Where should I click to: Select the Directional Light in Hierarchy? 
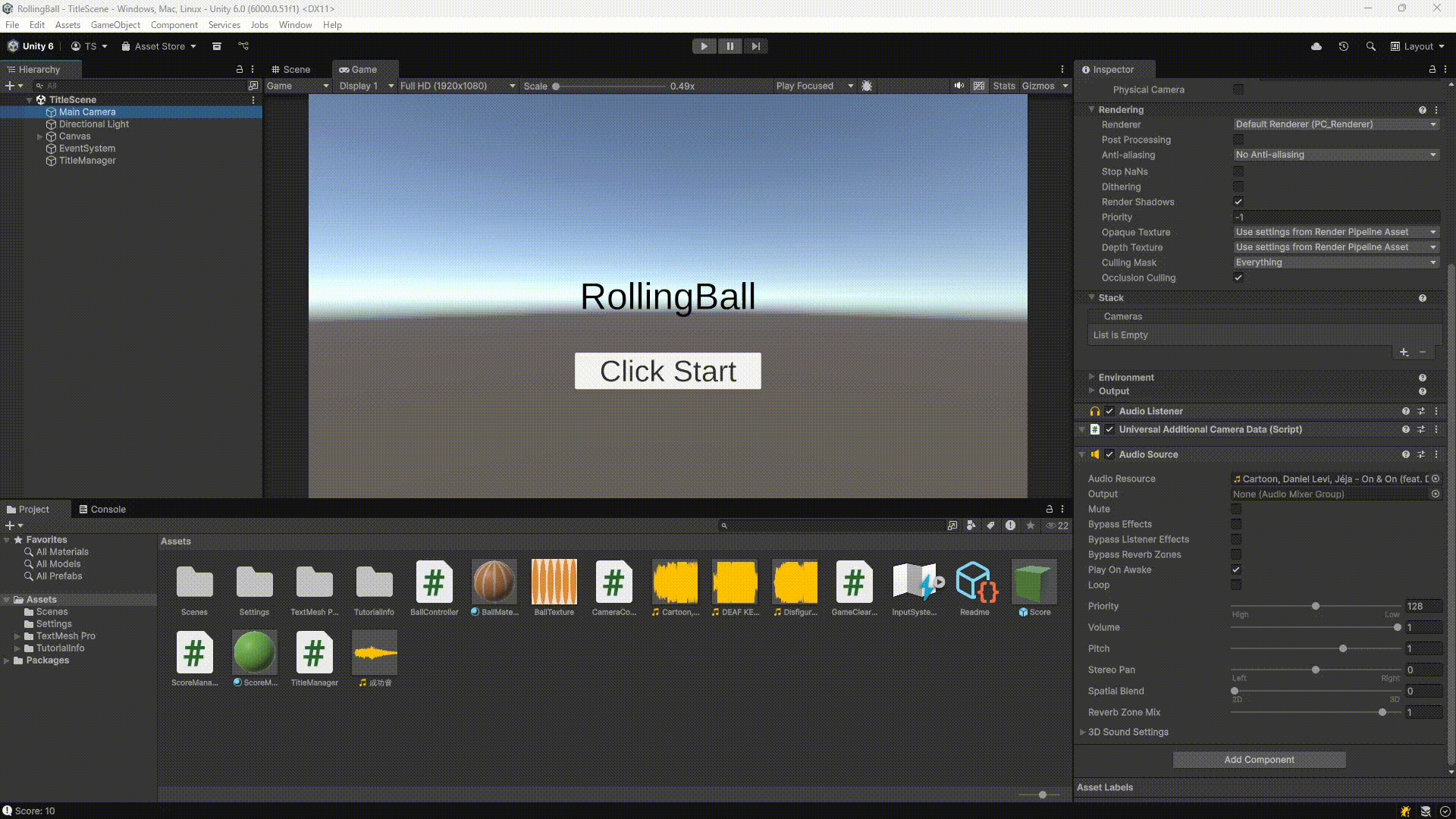94,124
